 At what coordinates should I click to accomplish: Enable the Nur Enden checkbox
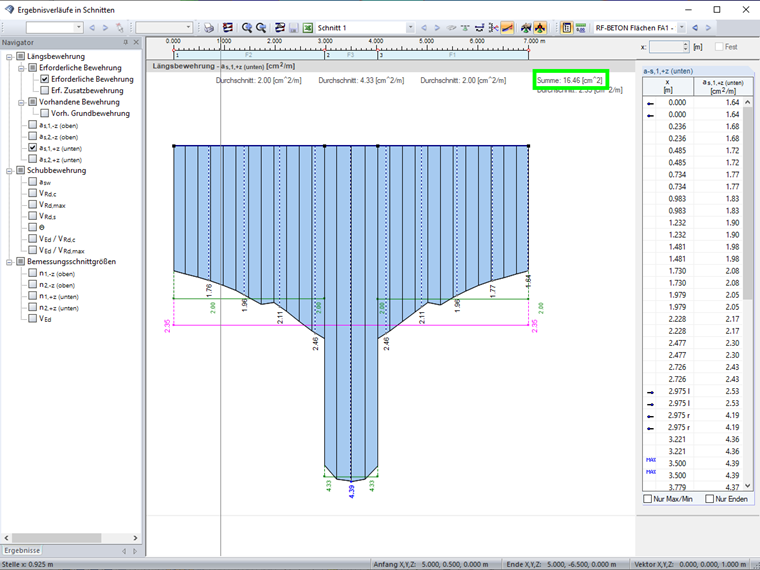tap(710, 498)
